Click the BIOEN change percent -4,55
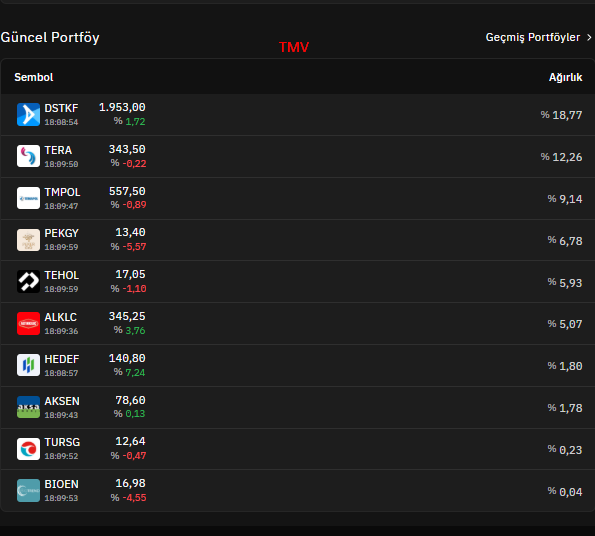 pyautogui.click(x=134, y=498)
